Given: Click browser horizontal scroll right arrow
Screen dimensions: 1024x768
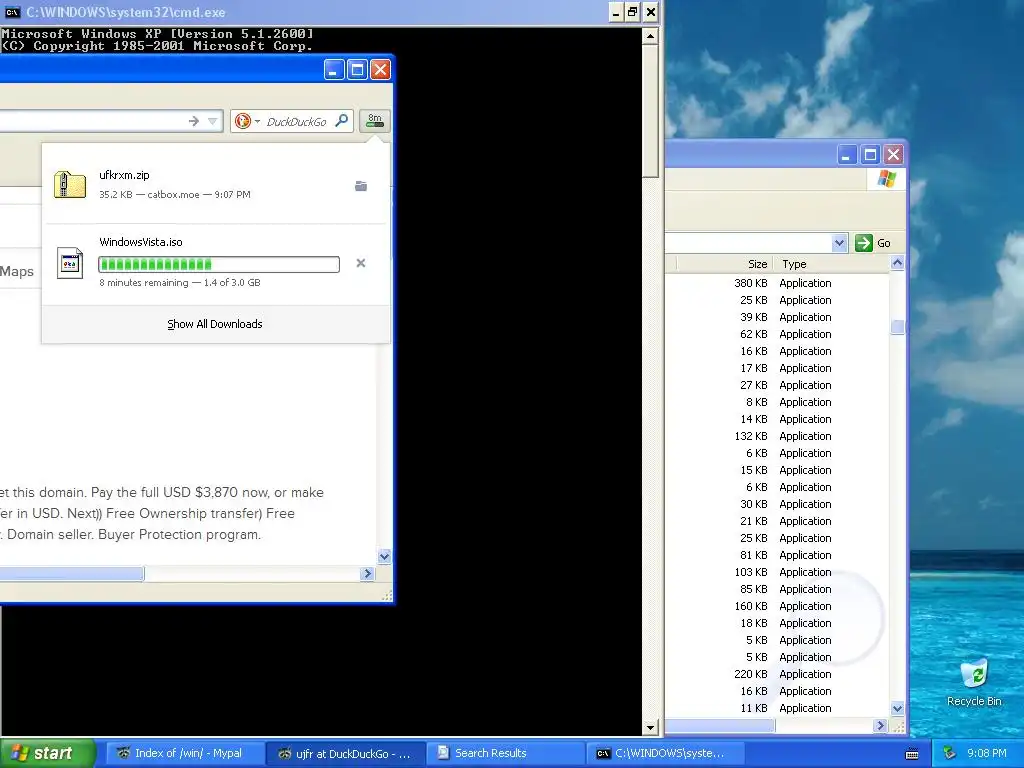Looking at the screenshot, I should point(367,573).
